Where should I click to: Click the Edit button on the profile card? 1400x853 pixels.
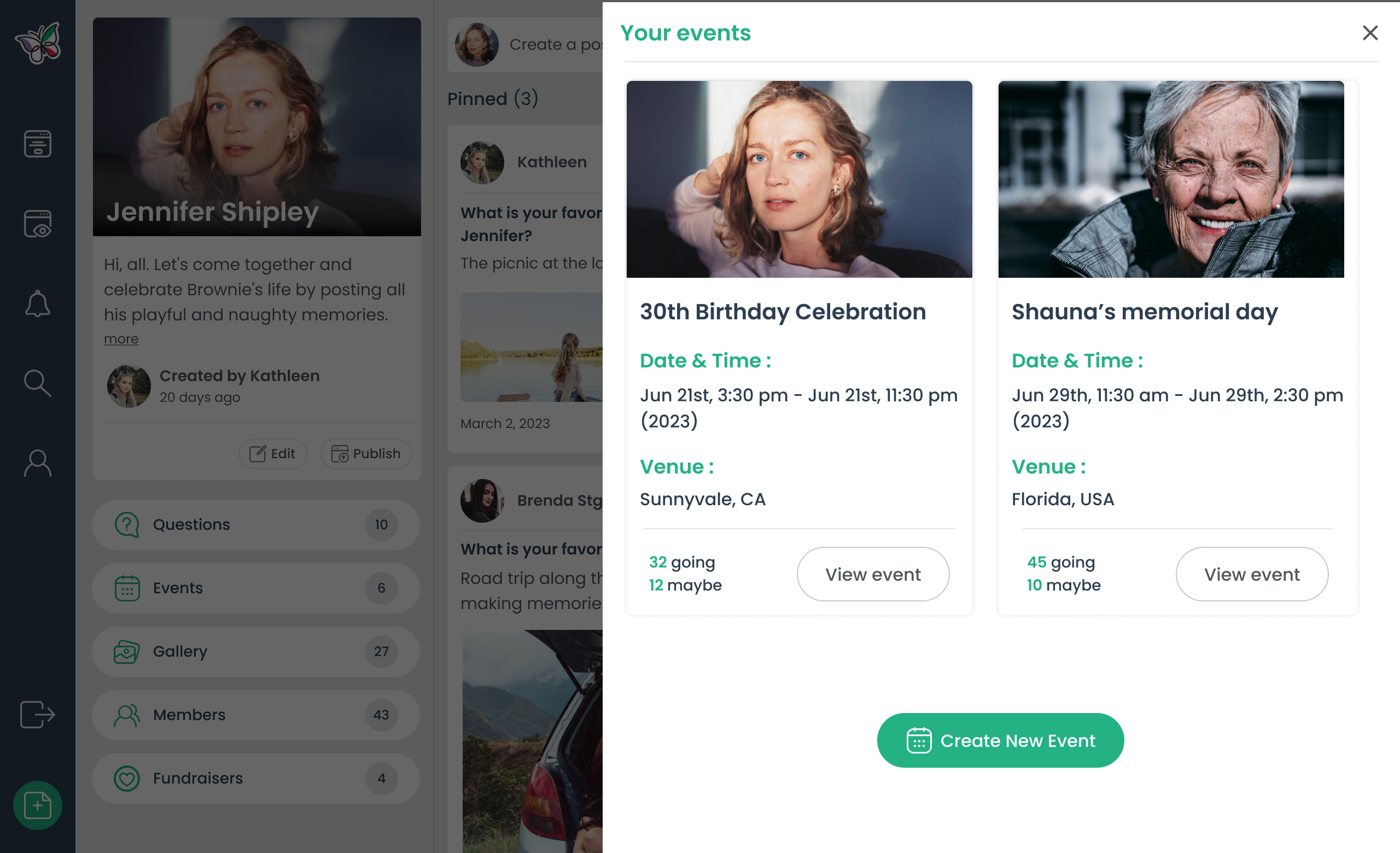(273, 454)
